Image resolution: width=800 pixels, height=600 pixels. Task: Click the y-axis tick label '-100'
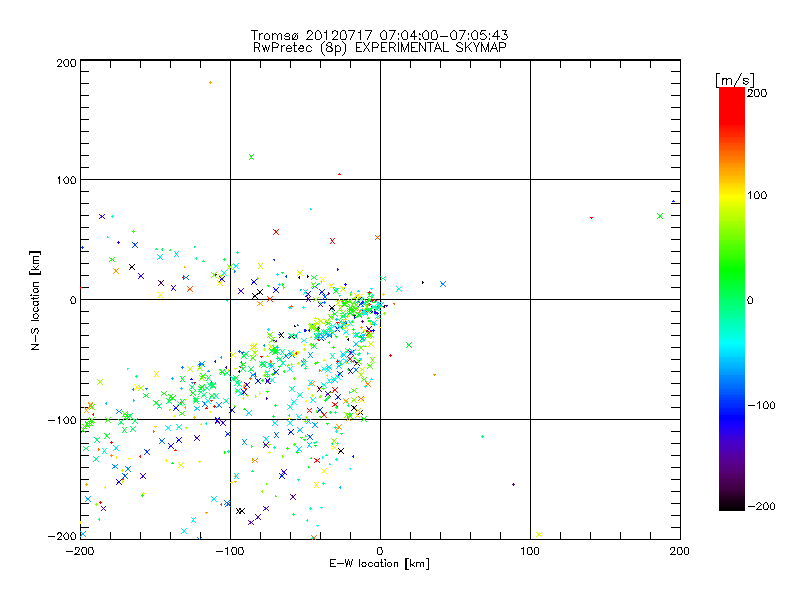click(62, 420)
